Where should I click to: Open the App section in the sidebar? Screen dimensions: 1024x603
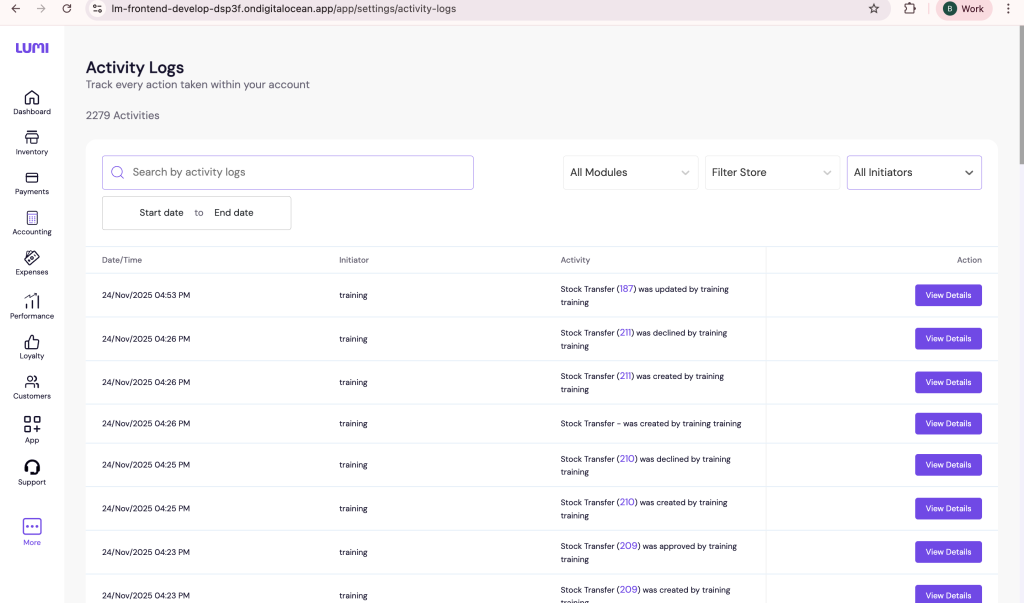(31, 430)
